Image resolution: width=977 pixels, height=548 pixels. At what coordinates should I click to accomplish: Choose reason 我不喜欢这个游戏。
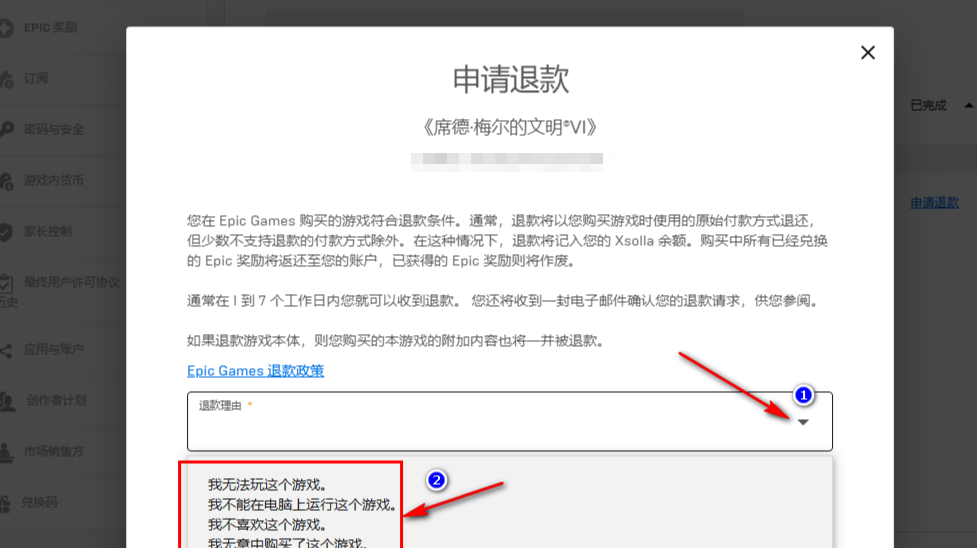(x=267, y=524)
